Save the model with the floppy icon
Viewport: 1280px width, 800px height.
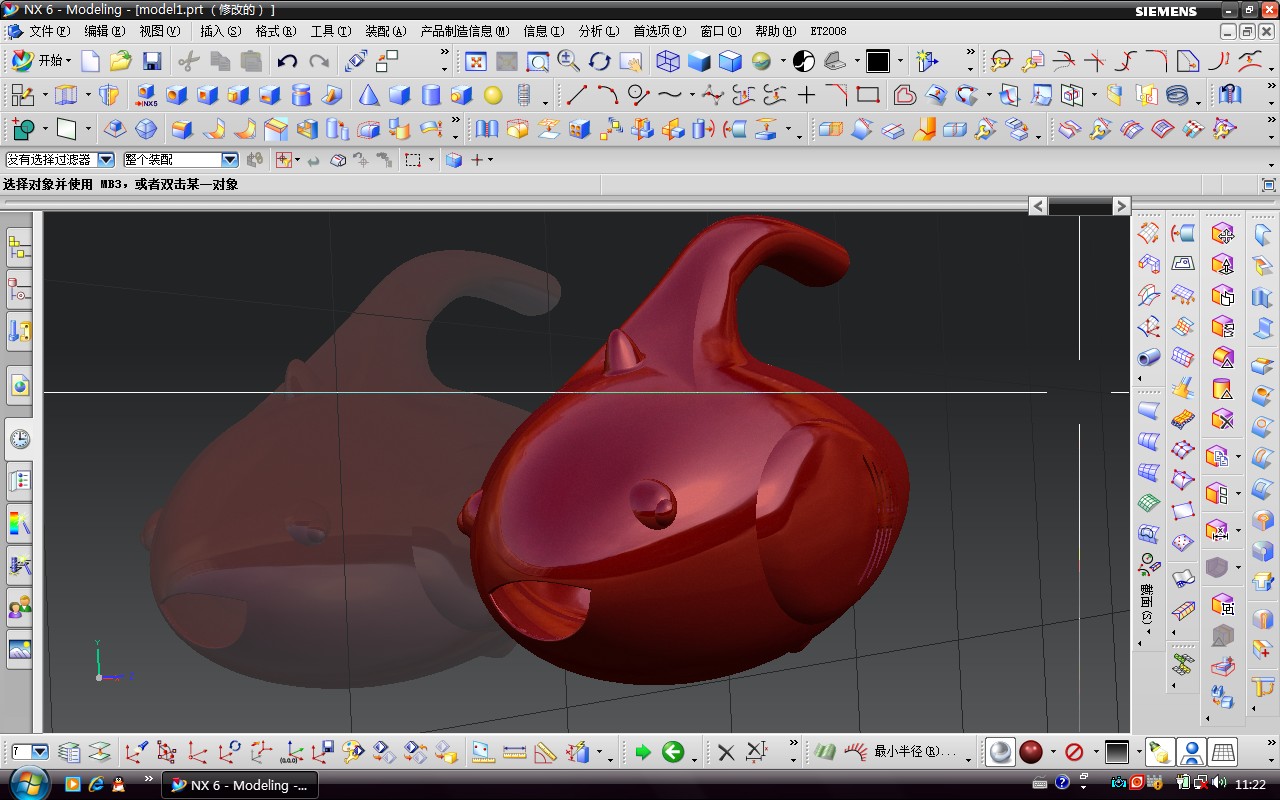[151, 61]
